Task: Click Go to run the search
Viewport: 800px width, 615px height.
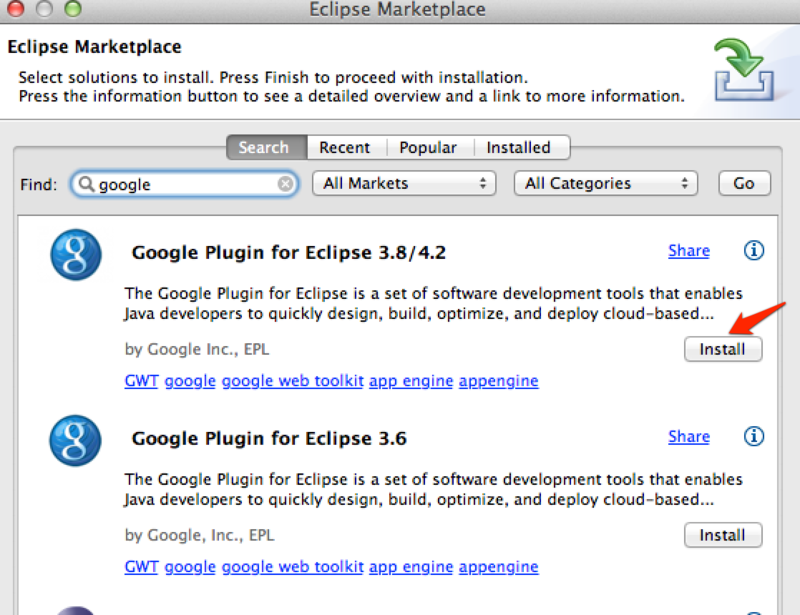Action: (744, 183)
